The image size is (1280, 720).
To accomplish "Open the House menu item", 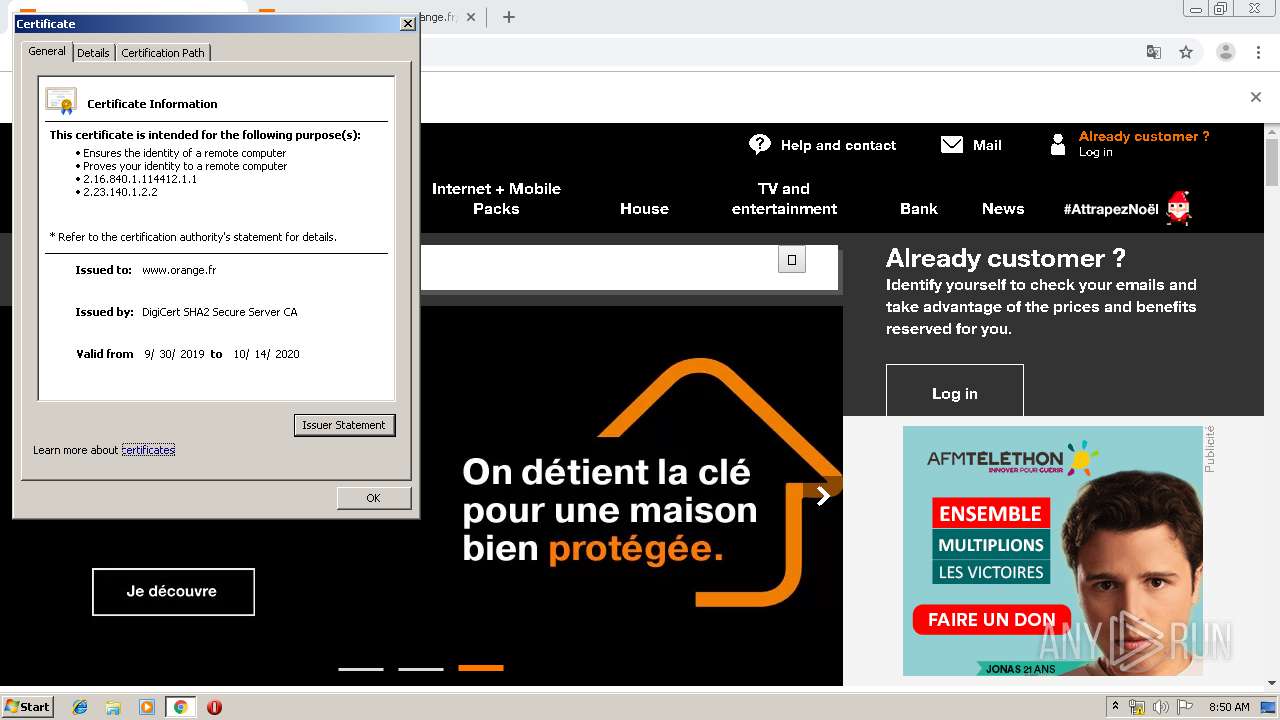I will tap(644, 208).
